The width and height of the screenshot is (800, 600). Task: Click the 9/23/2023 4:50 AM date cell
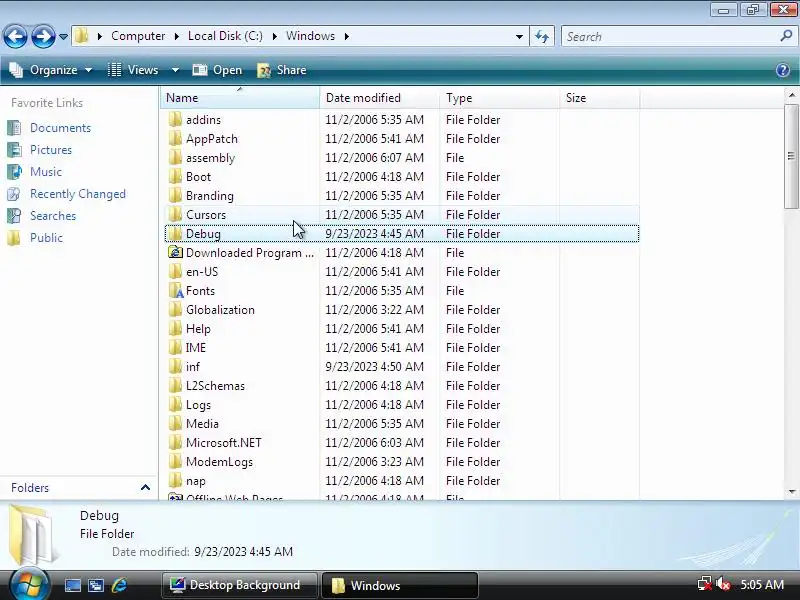[374, 366]
